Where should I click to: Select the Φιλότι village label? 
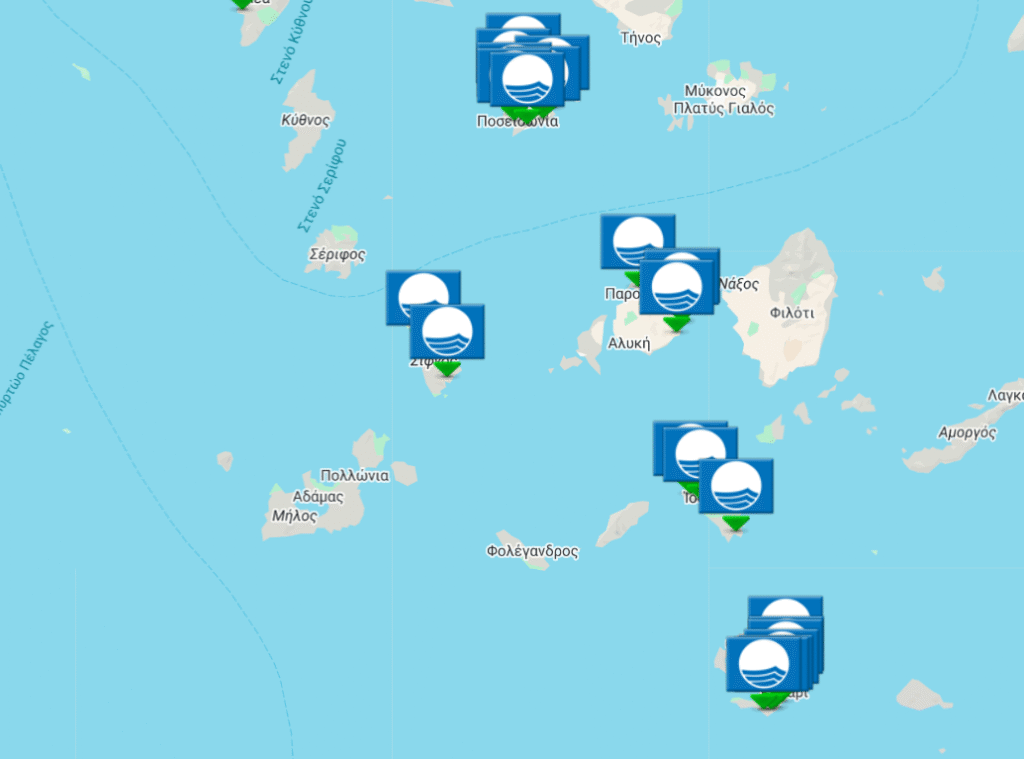pos(792,314)
